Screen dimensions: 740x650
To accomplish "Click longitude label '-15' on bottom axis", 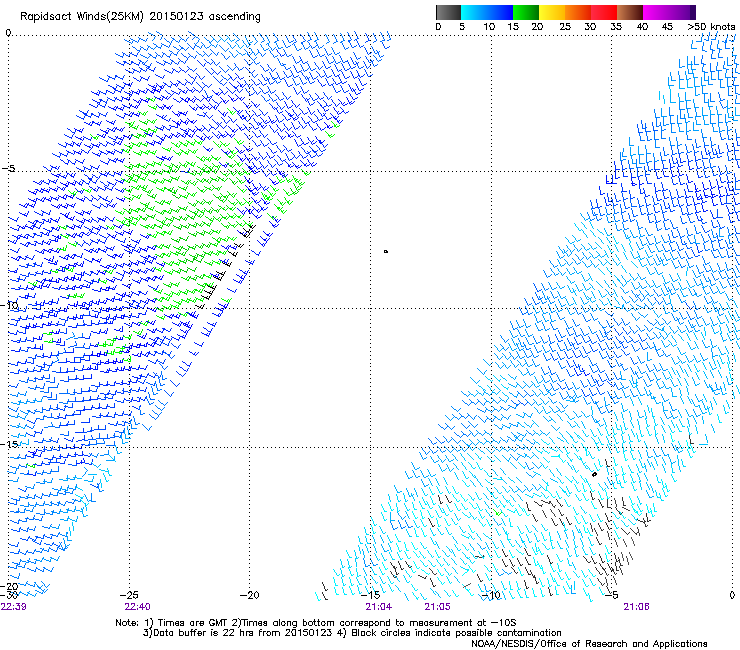I will click(x=372, y=595).
